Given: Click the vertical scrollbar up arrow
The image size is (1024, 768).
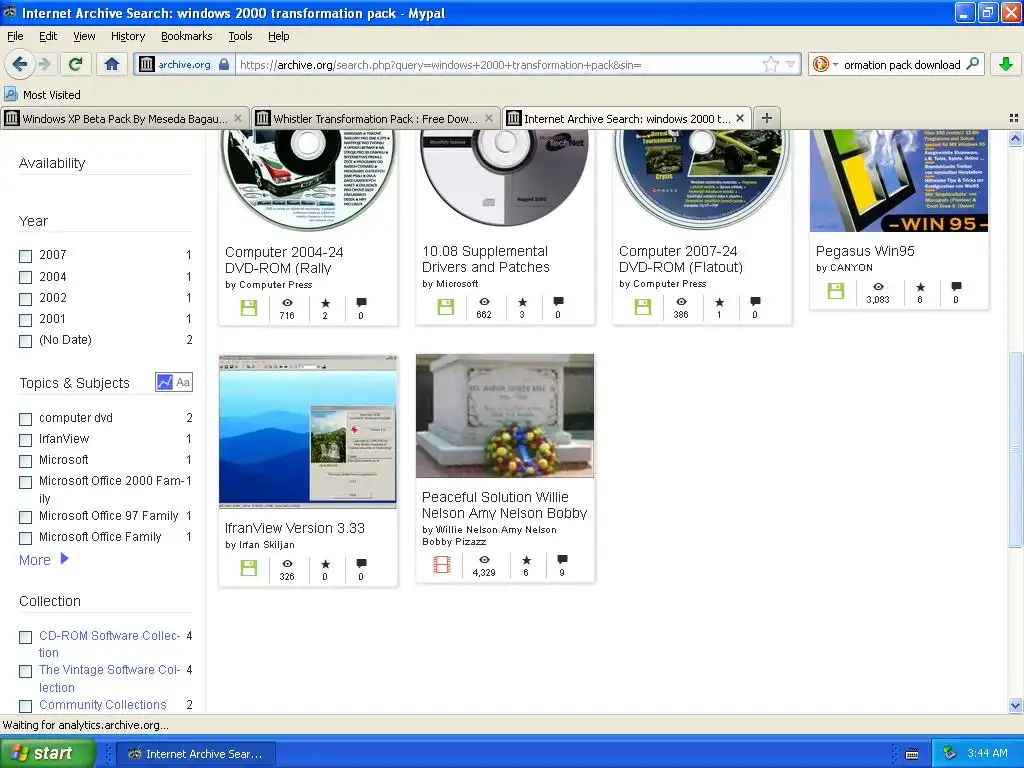Looking at the screenshot, I should (1015, 138).
